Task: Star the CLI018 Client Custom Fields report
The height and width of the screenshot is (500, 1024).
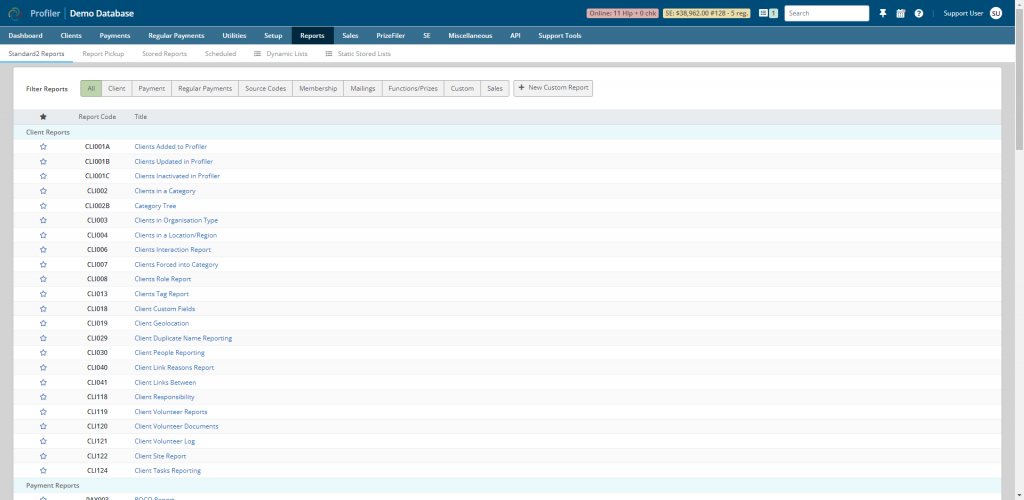Action: tap(43, 309)
